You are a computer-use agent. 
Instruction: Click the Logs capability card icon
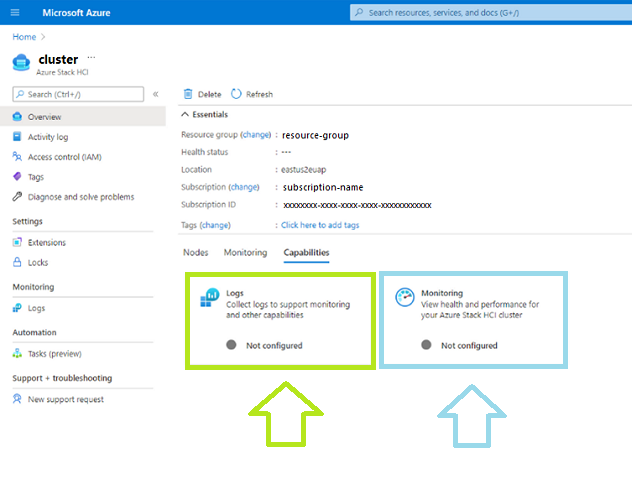coord(210,298)
